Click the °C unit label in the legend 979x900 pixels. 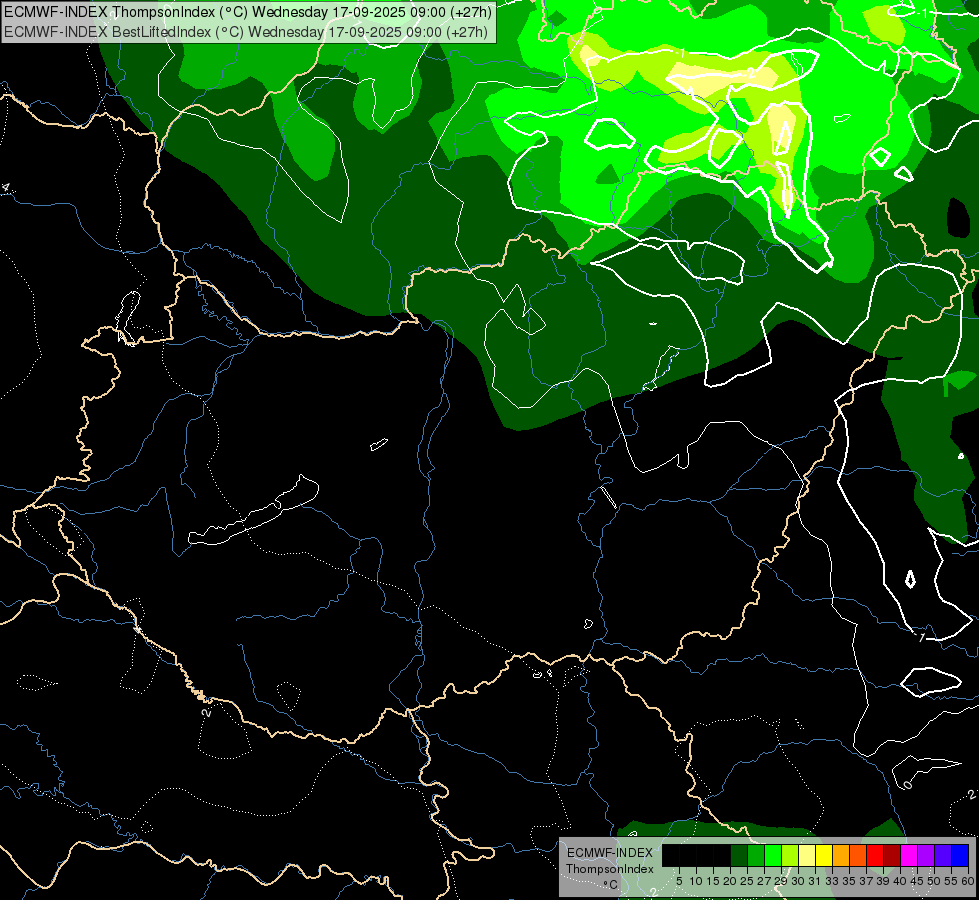611,885
